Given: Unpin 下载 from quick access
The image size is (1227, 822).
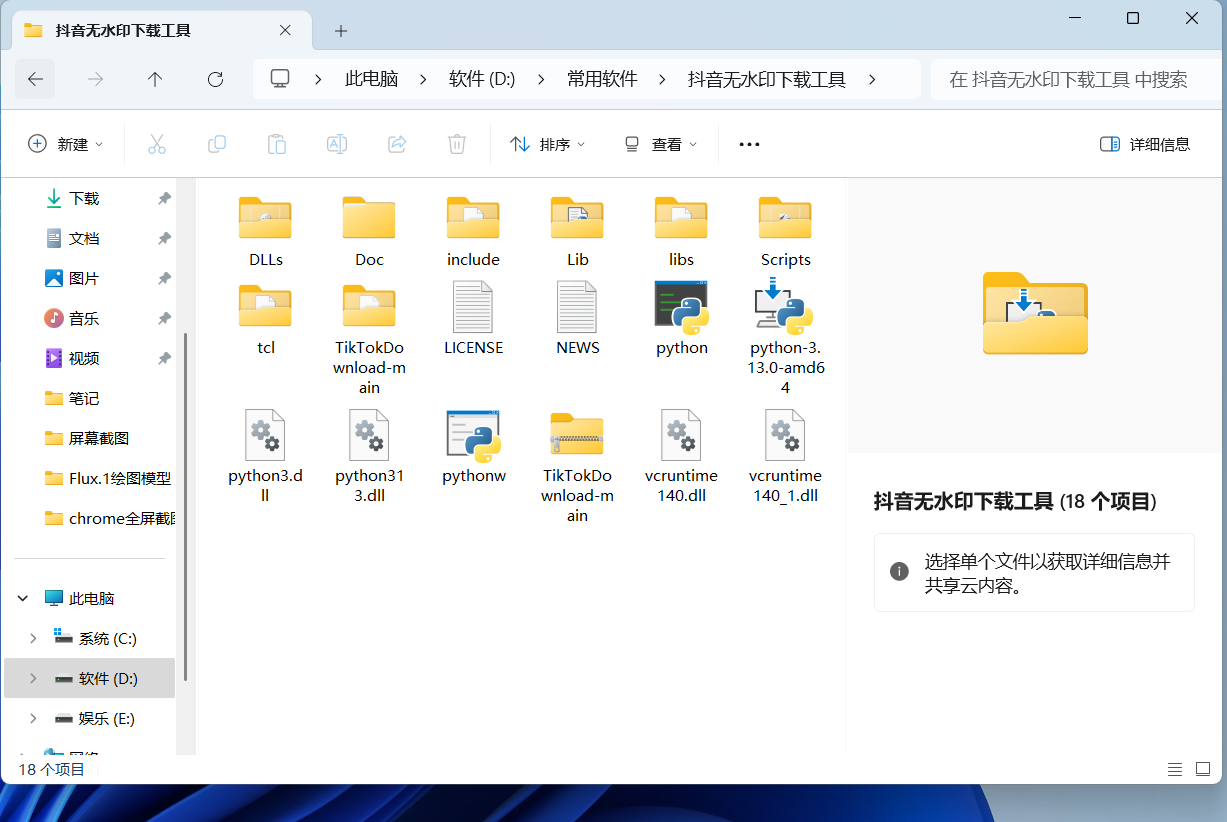Looking at the screenshot, I should pyautogui.click(x=164, y=199).
